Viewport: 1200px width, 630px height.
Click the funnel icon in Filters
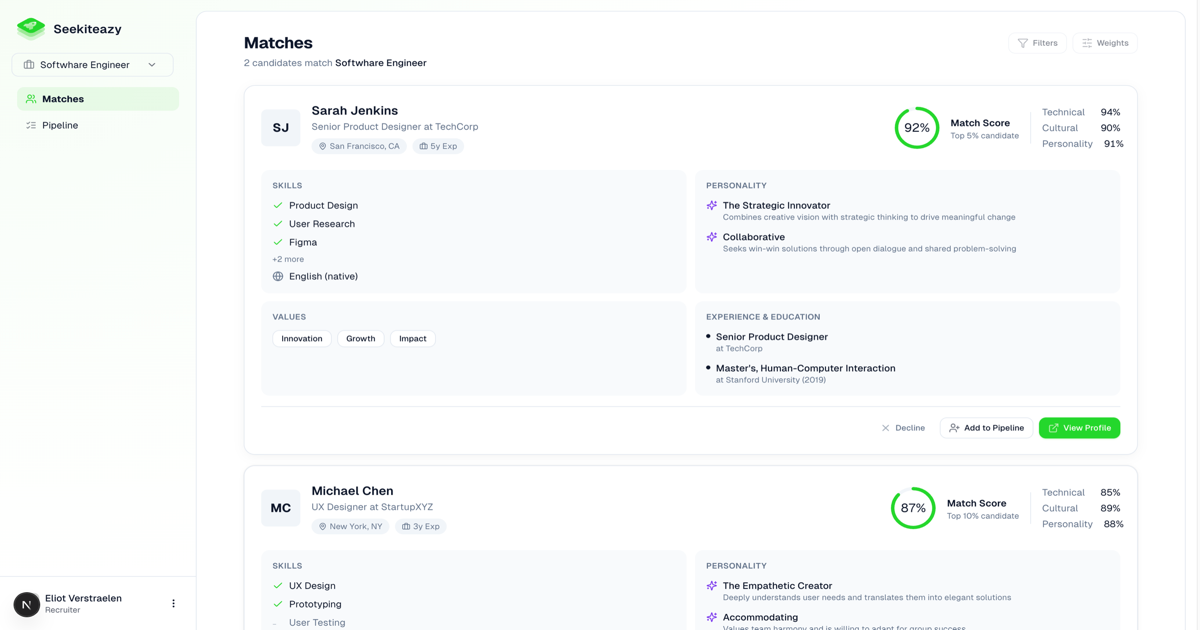click(1022, 43)
